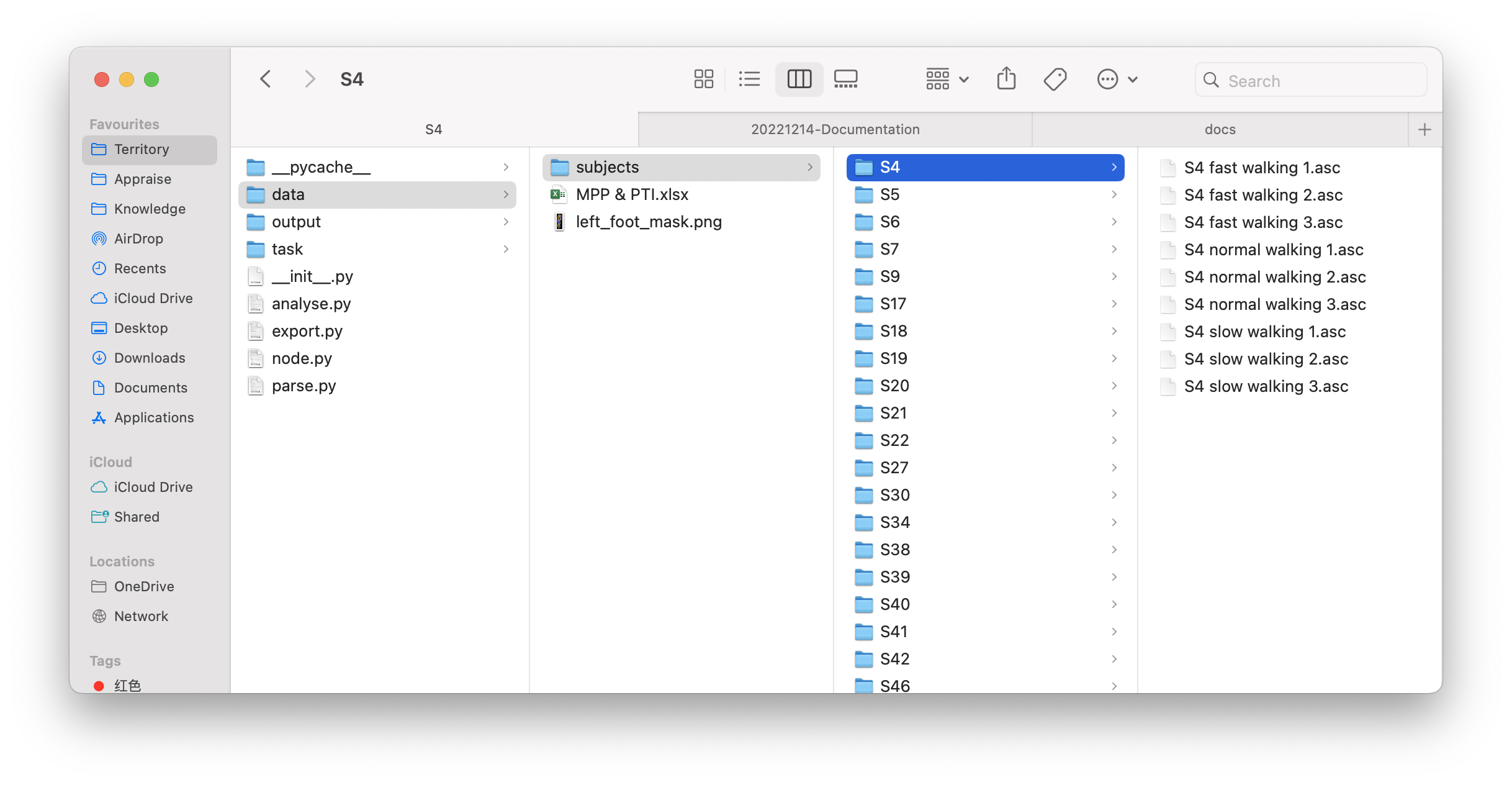Screen dimensions: 1512x785
Task: Click into the Search field
Action: click(x=1311, y=80)
